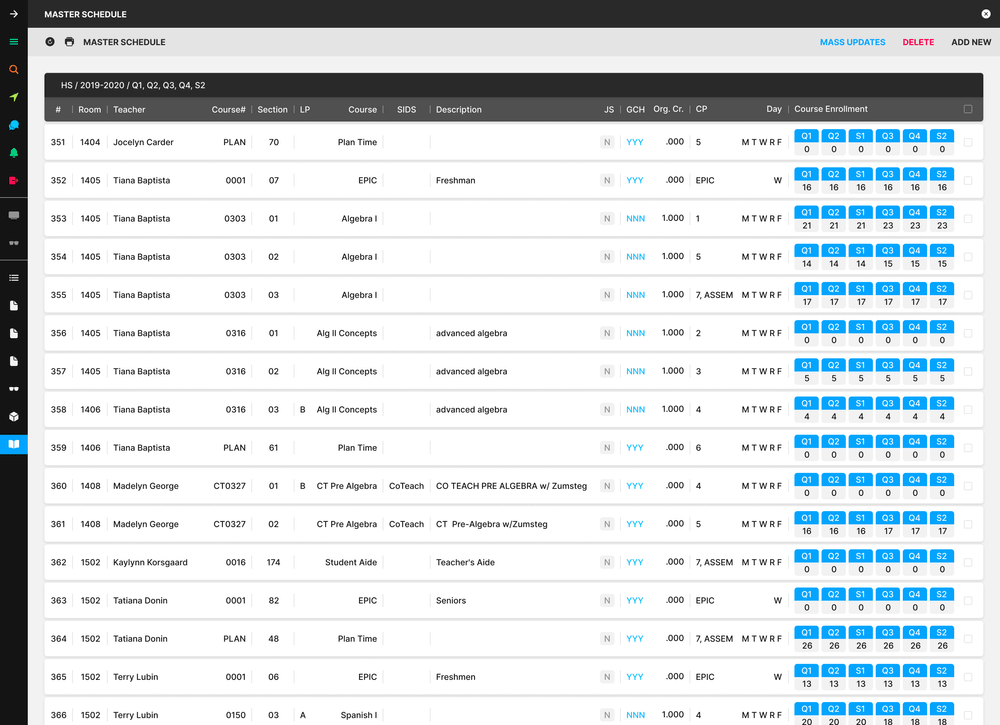Open row 360 Madelyn George CT Pre Algebra
This screenshot has width=1000, height=725.
(346, 486)
